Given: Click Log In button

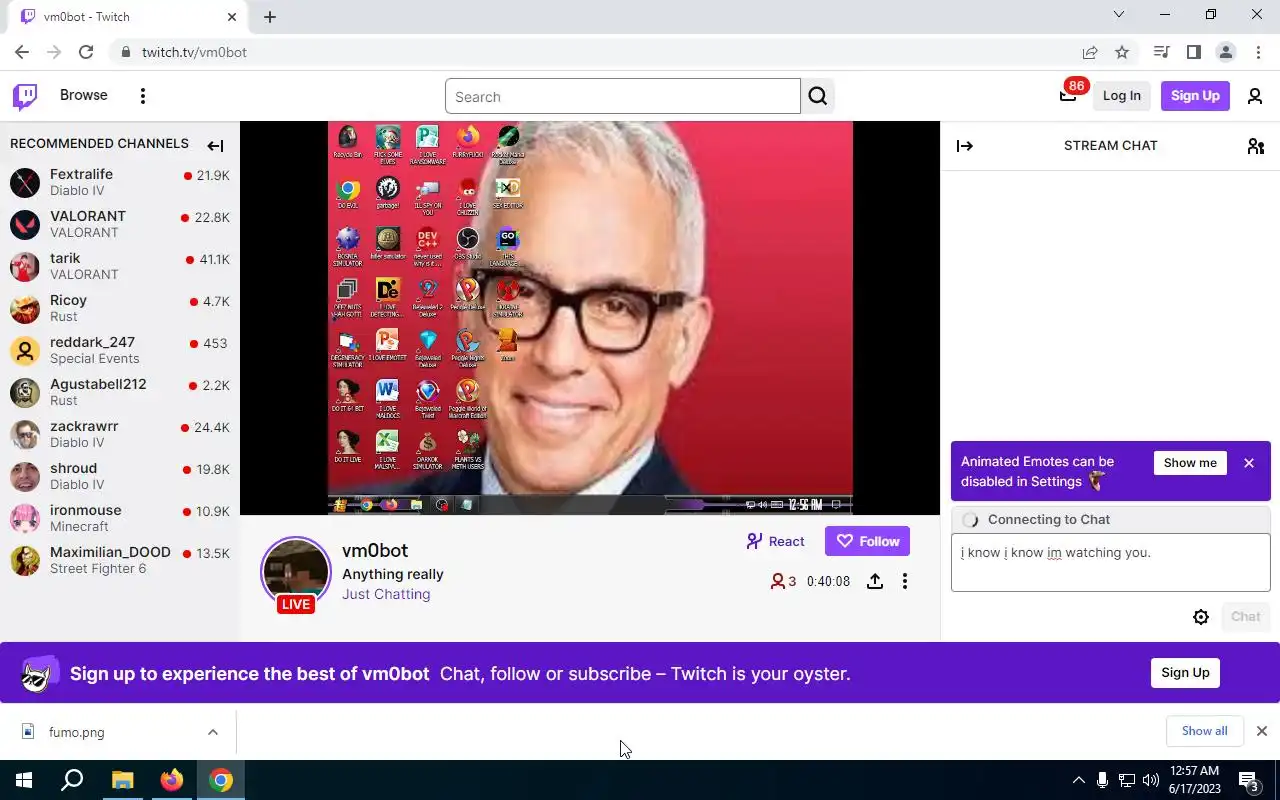Looking at the screenshot, I should coord(1122,96).
